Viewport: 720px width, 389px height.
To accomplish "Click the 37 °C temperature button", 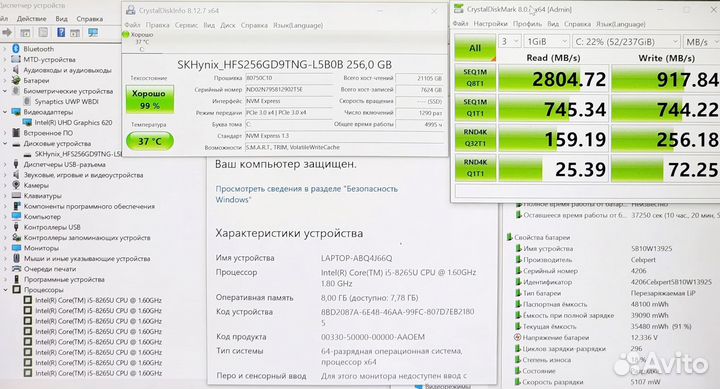I will point(150,141).
